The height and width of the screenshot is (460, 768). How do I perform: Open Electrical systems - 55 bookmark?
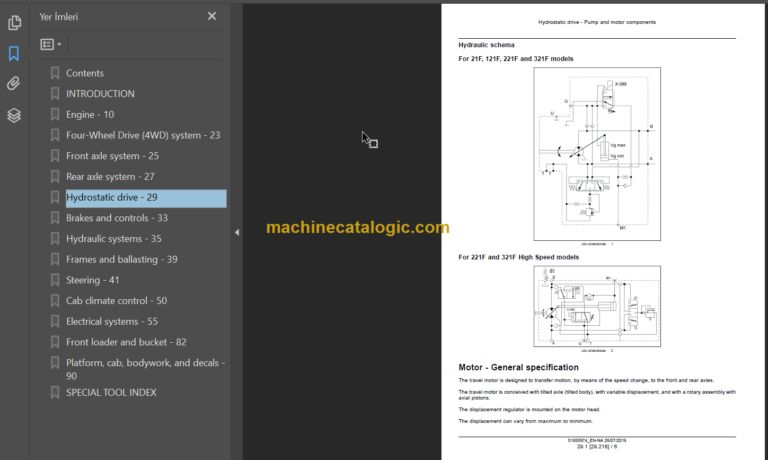[112, 321]
